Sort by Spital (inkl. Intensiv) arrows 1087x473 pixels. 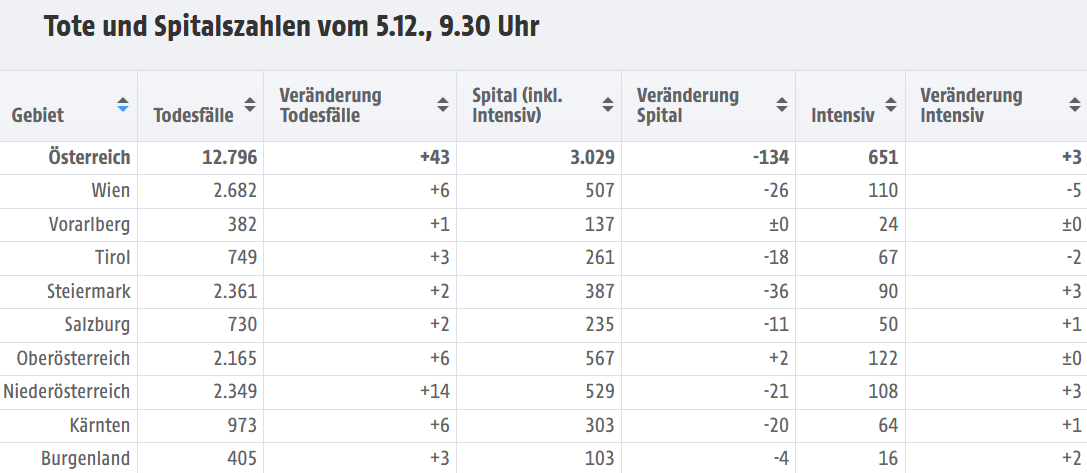pos(608,105)
